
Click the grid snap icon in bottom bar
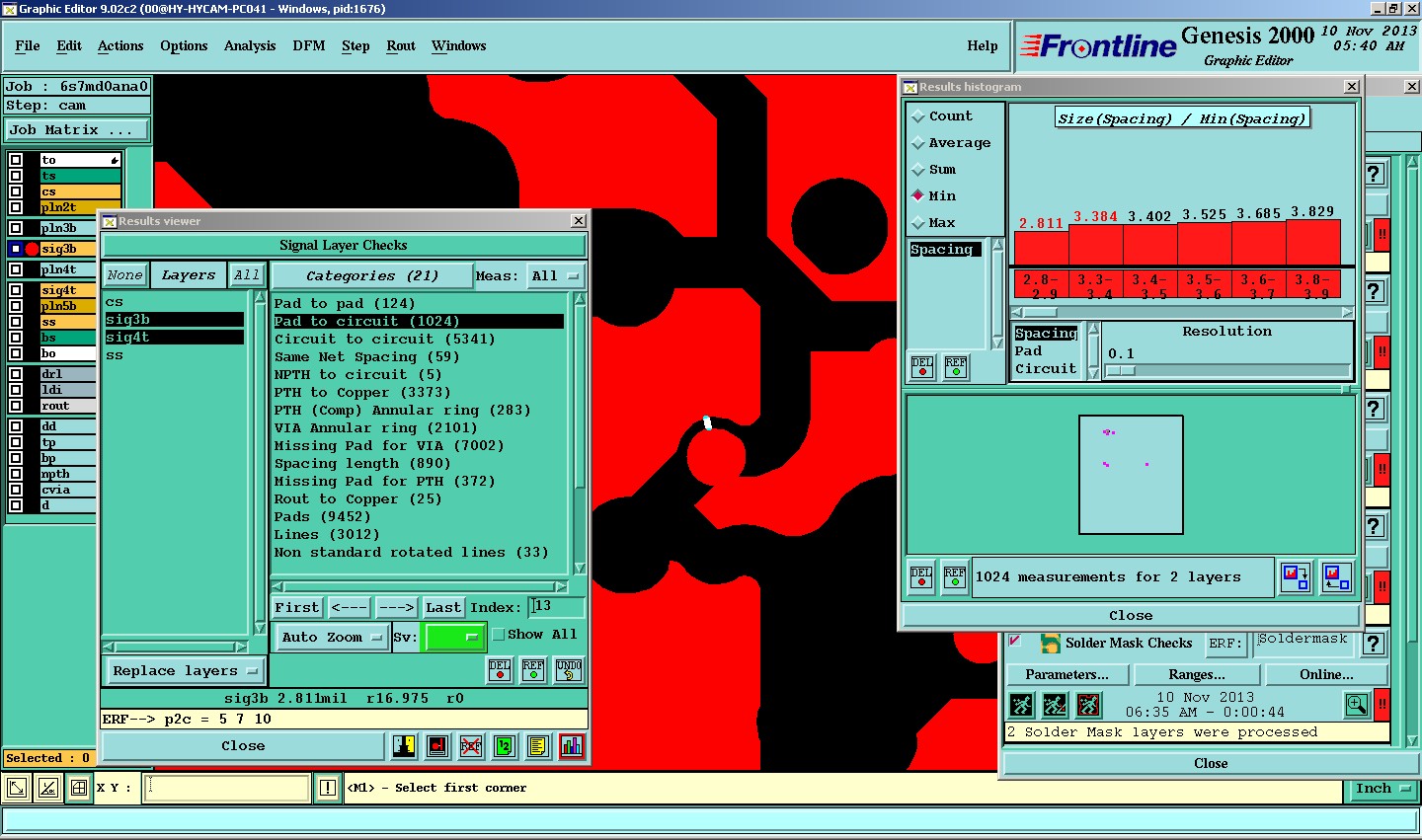pos(79,788)
